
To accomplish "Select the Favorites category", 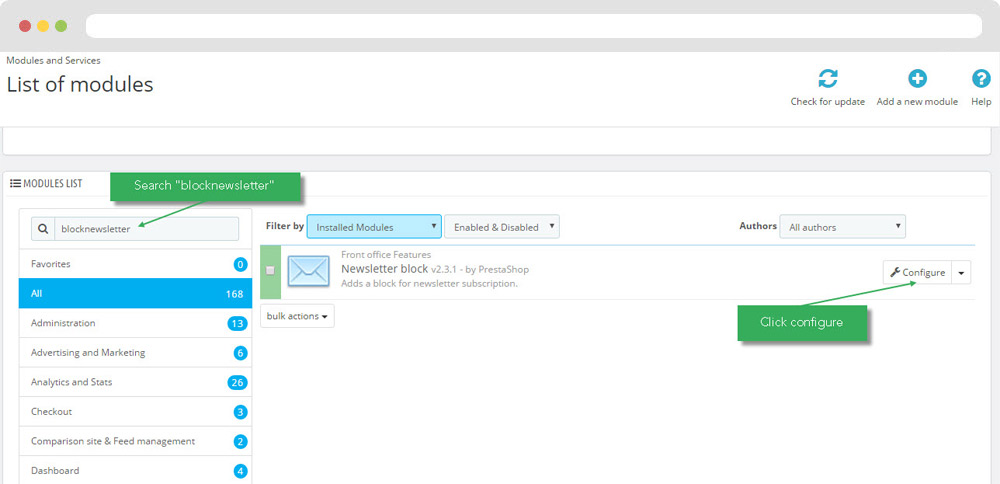I will point(135,264).
